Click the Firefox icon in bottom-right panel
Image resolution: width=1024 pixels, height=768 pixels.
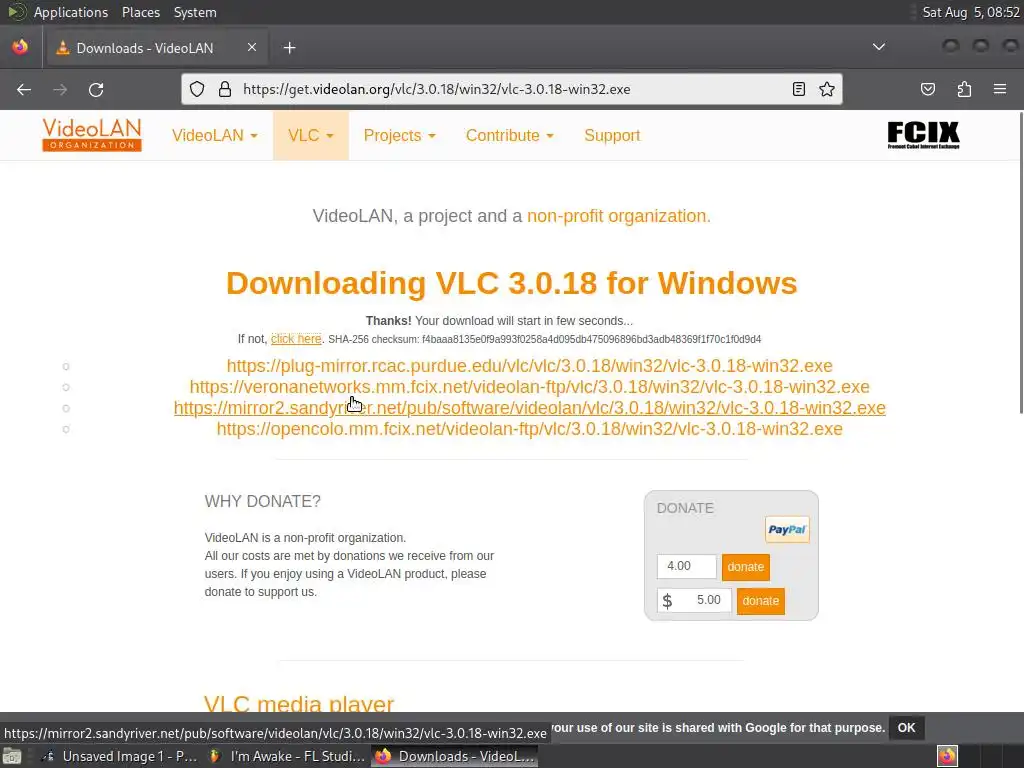[x=947, y=756]
